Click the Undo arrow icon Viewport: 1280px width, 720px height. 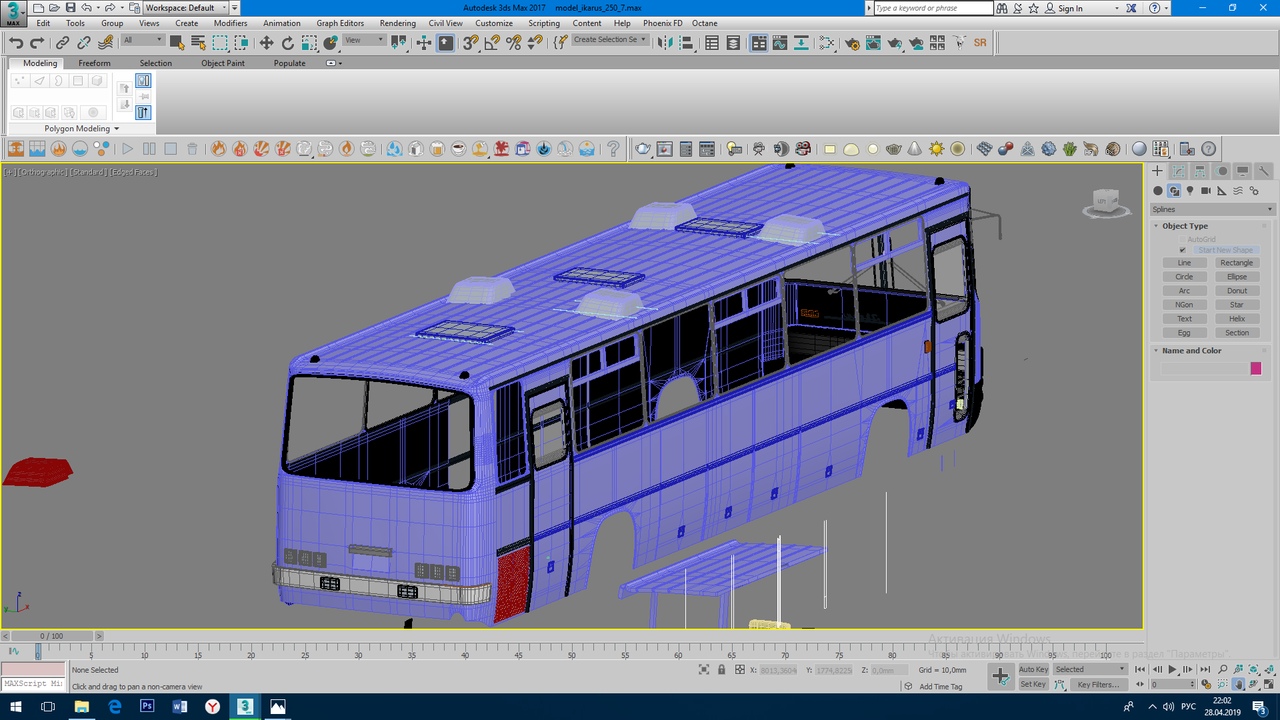[x=15, y=43]
